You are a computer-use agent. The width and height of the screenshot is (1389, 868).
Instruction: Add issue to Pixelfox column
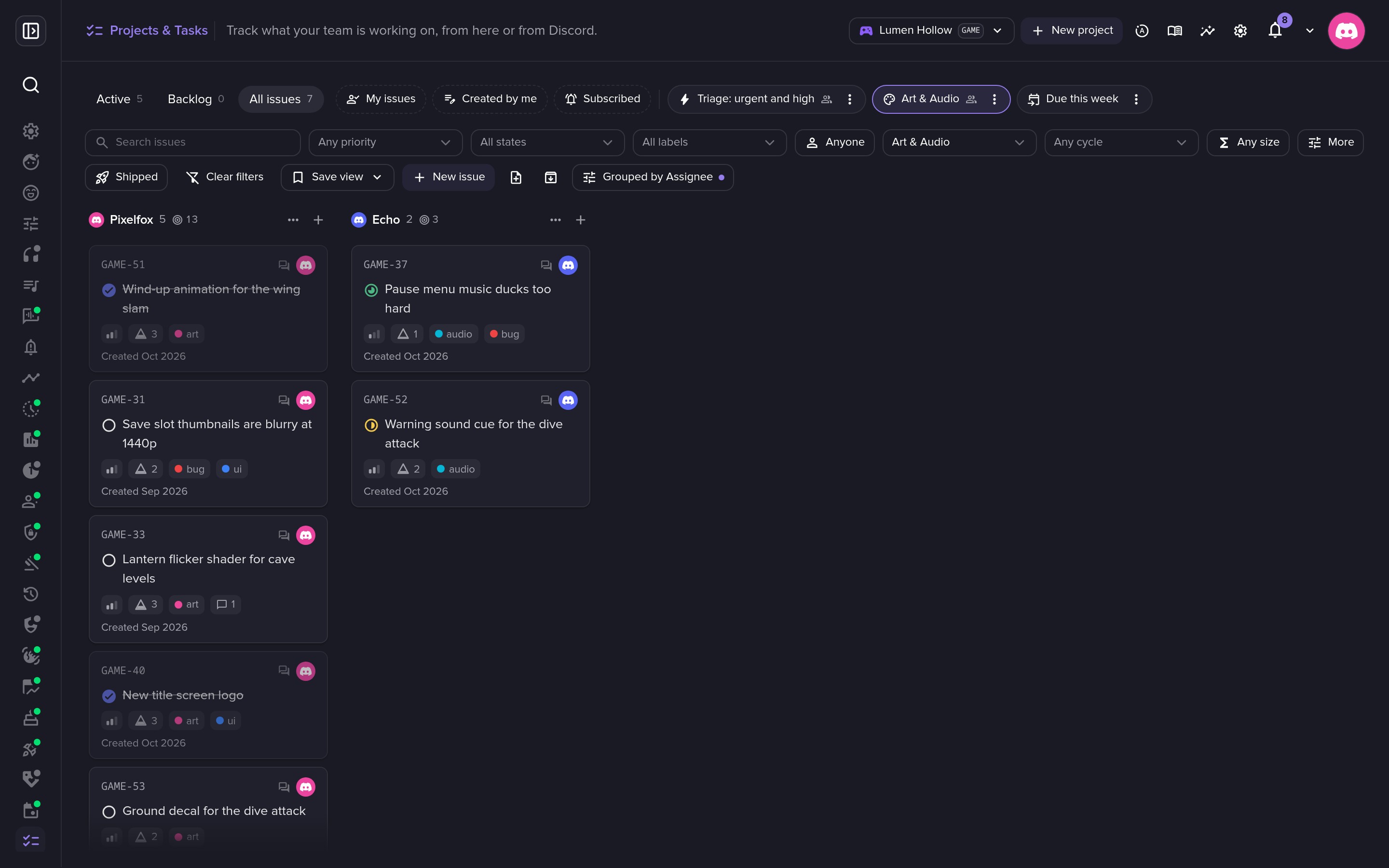pos(318,220)
